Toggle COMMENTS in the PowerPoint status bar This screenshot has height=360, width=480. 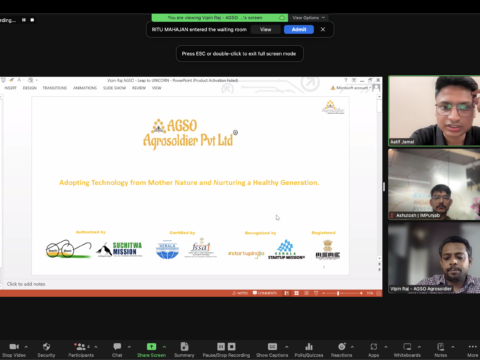(x=265, y=293)
